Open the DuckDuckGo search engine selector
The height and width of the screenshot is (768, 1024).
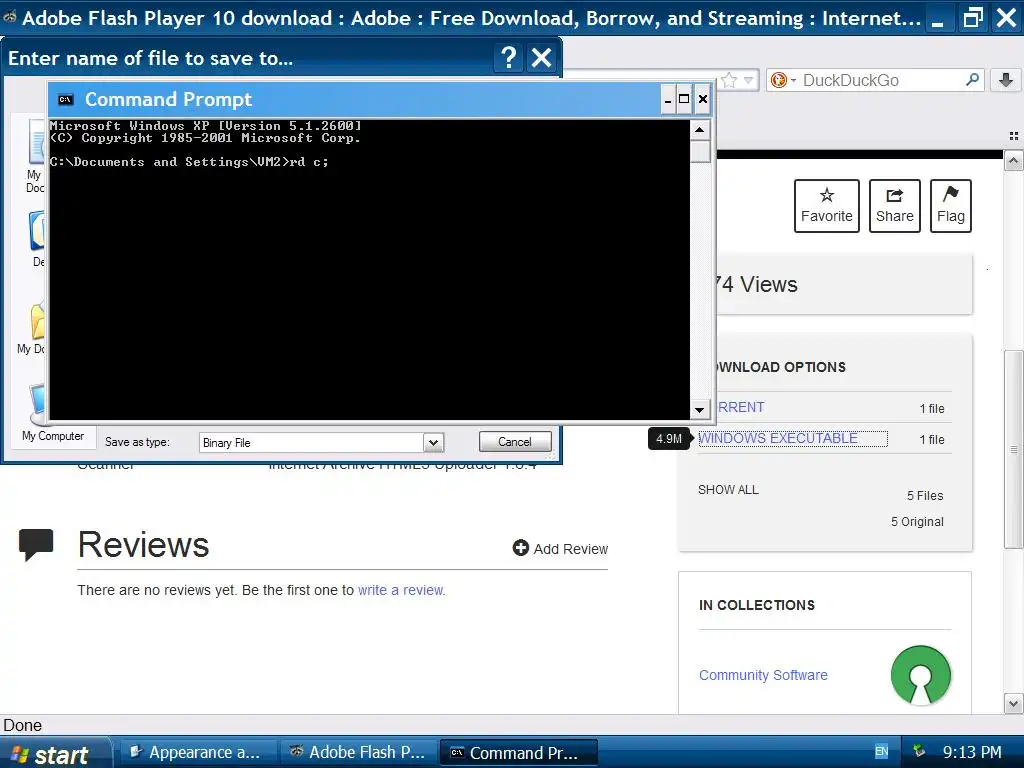tap(783, 80)
